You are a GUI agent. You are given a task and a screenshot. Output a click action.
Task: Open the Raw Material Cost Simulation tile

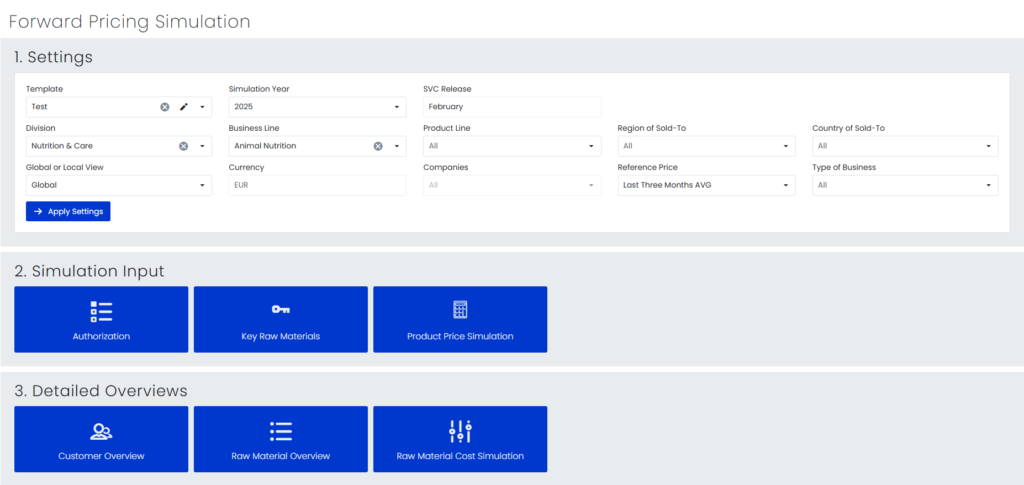pos(460,439)
